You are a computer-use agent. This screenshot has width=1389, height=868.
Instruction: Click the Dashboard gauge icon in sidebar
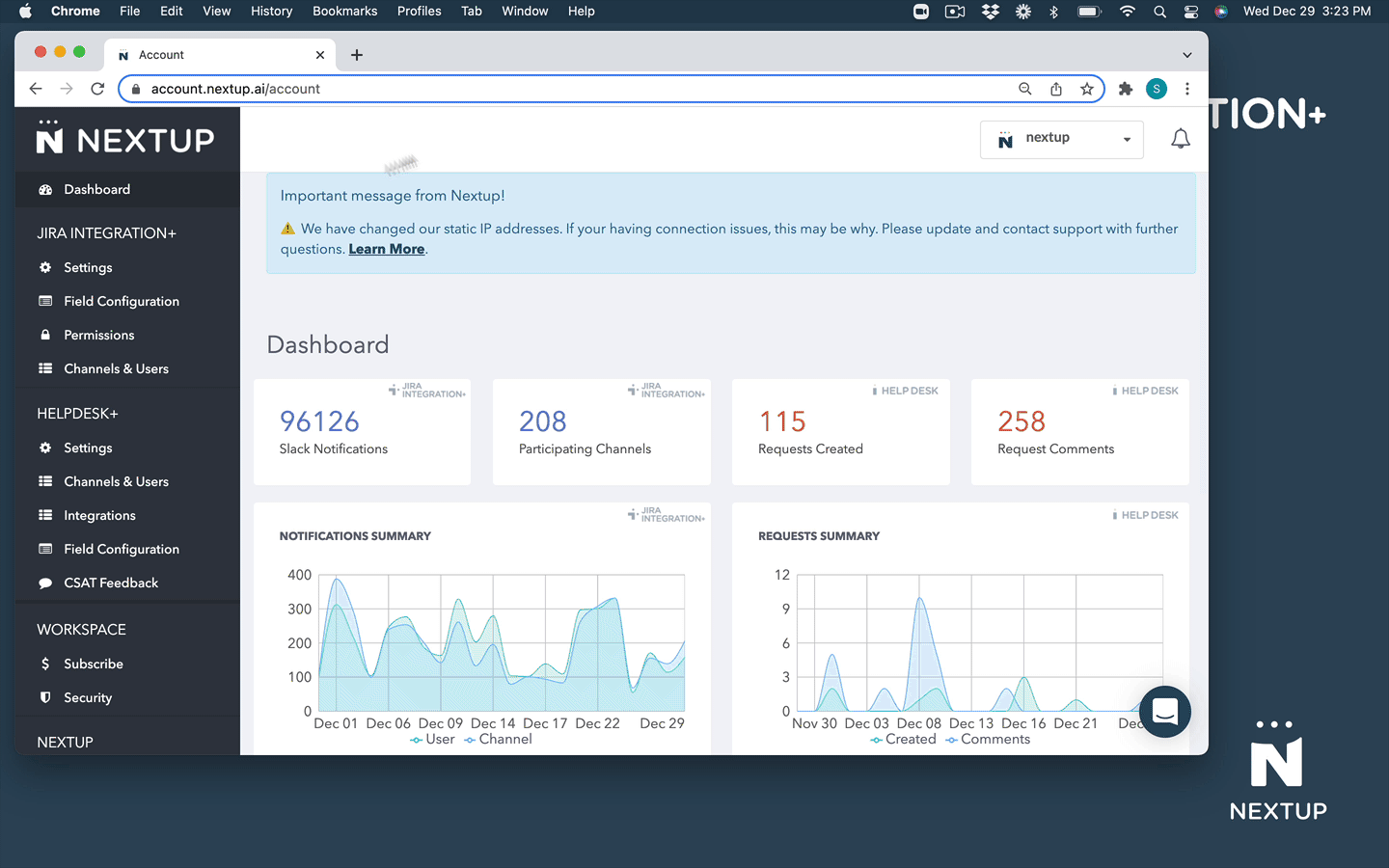45,189
